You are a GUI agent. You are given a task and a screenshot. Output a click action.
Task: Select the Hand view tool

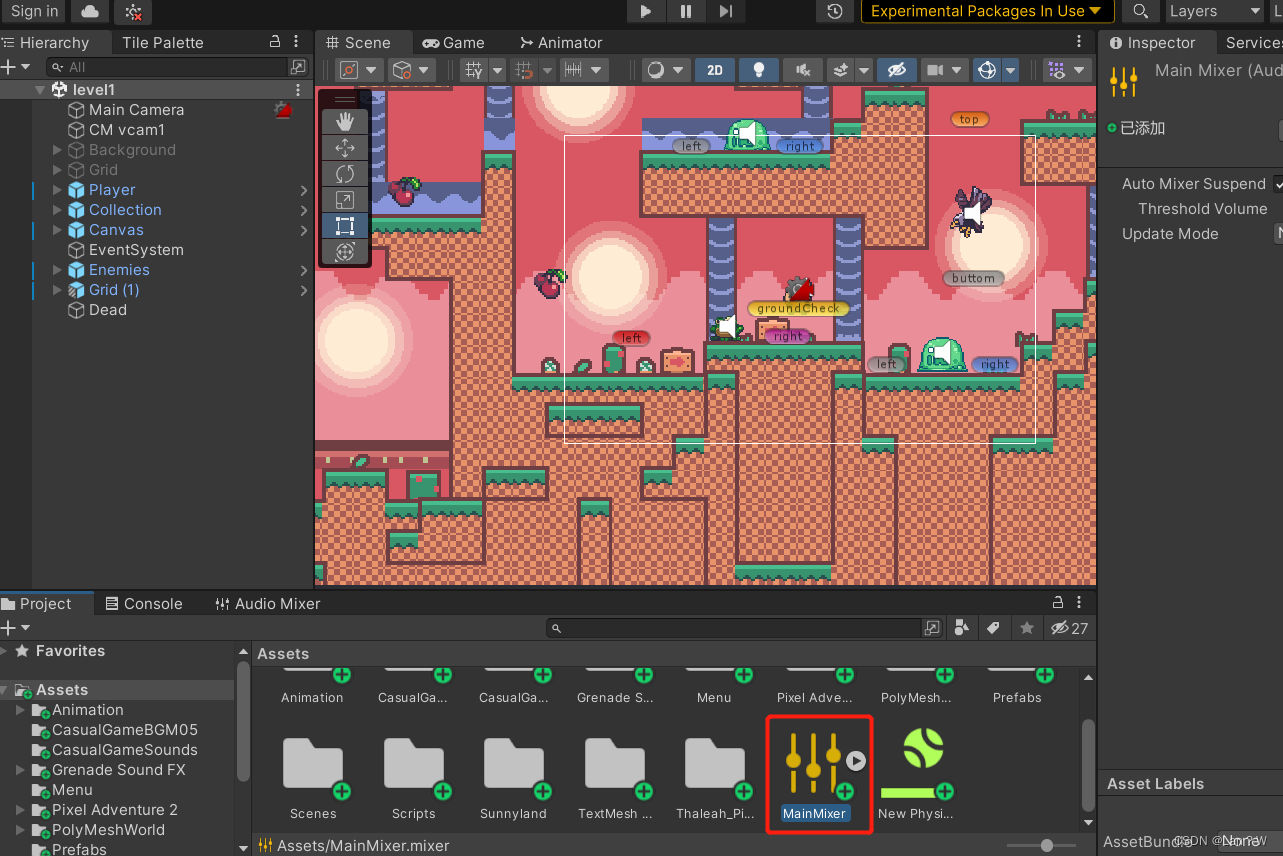click(x=345, y=122)
